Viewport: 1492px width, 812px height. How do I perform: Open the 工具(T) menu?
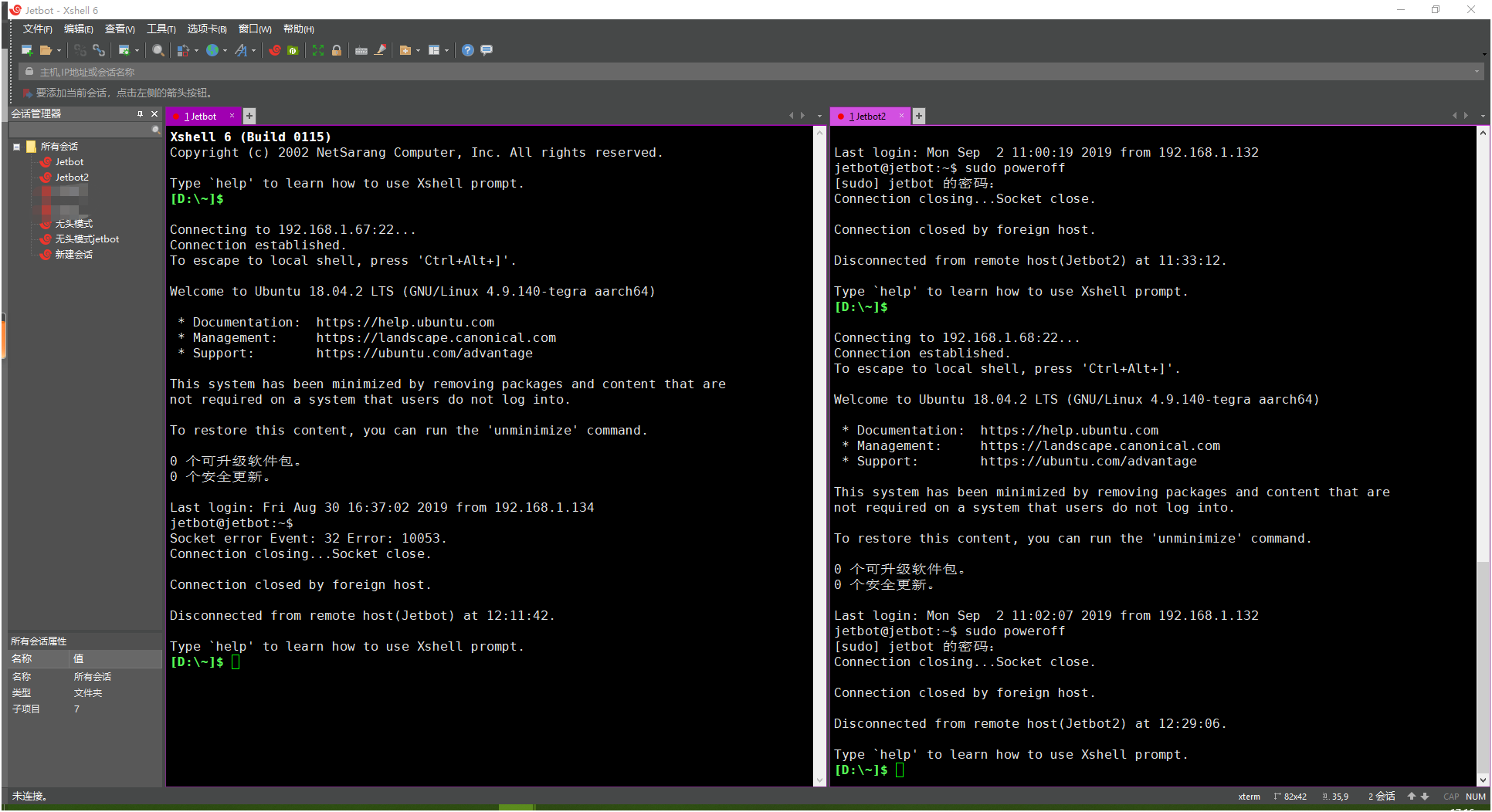(x=161, y=29)
